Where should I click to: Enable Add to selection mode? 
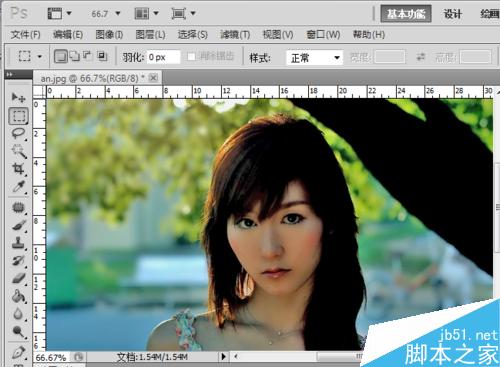pyautogui.click(x=75, y=56)
